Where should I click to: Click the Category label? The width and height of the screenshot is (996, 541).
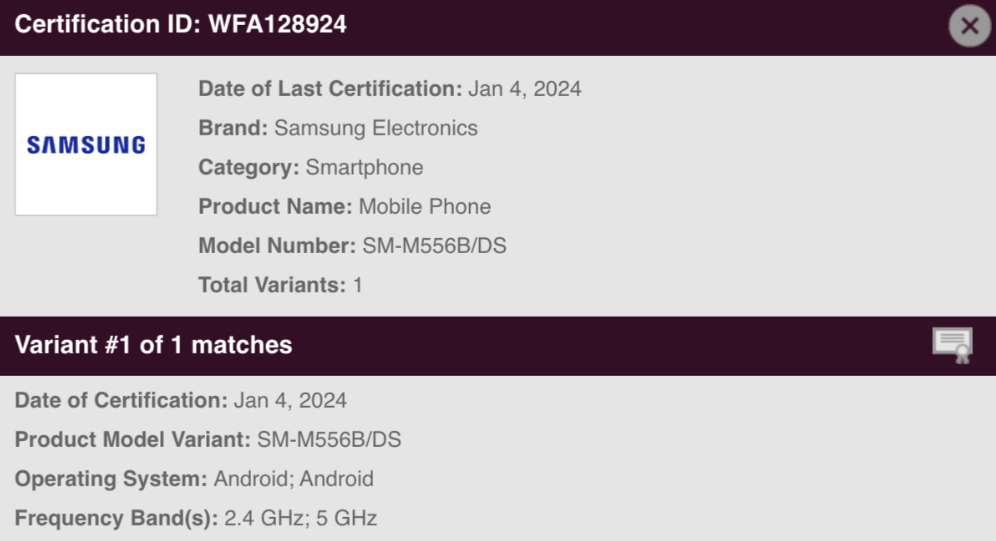coord(249,167)
